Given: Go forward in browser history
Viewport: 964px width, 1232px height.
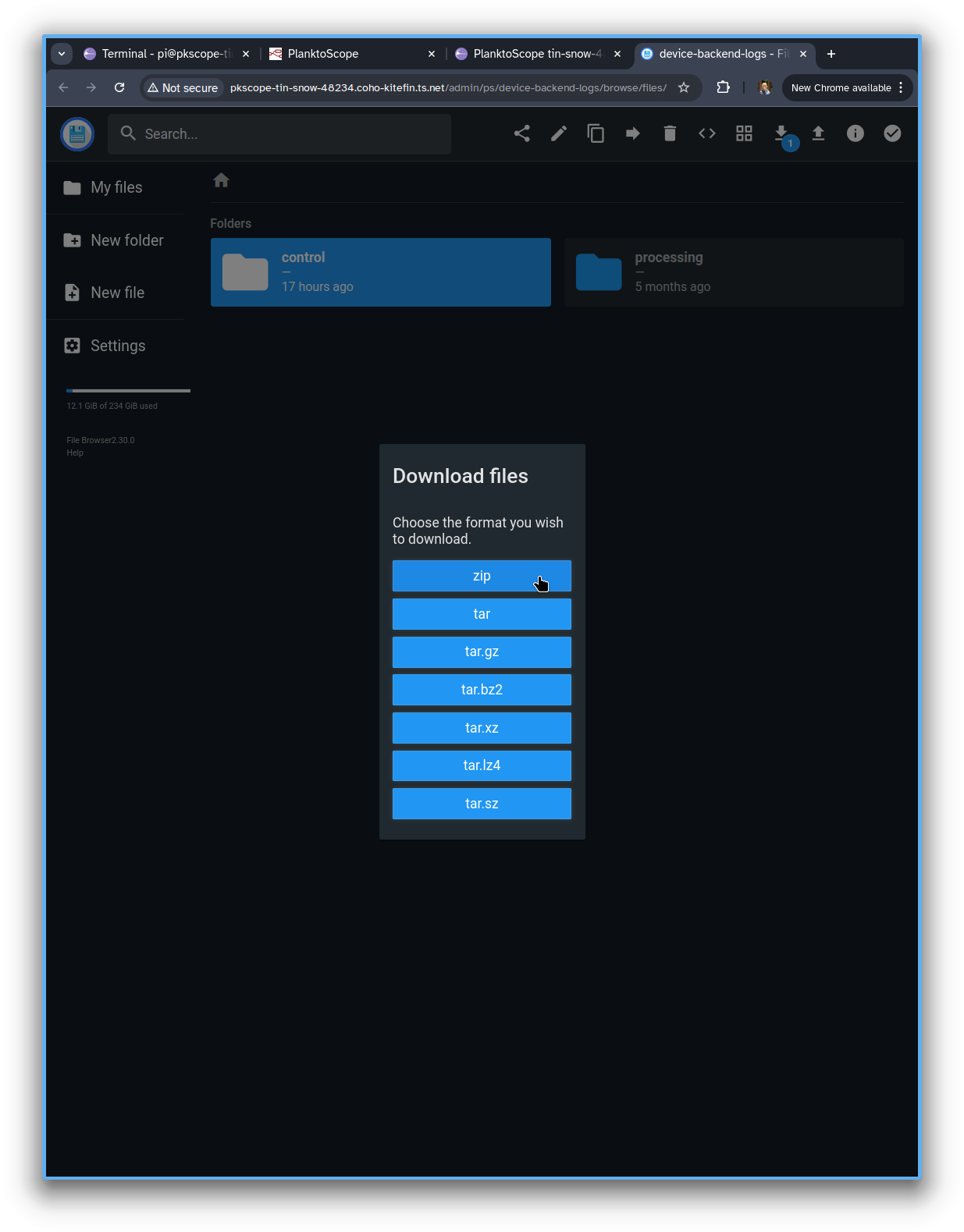Looking at the screenshot, I should (91, 87).
